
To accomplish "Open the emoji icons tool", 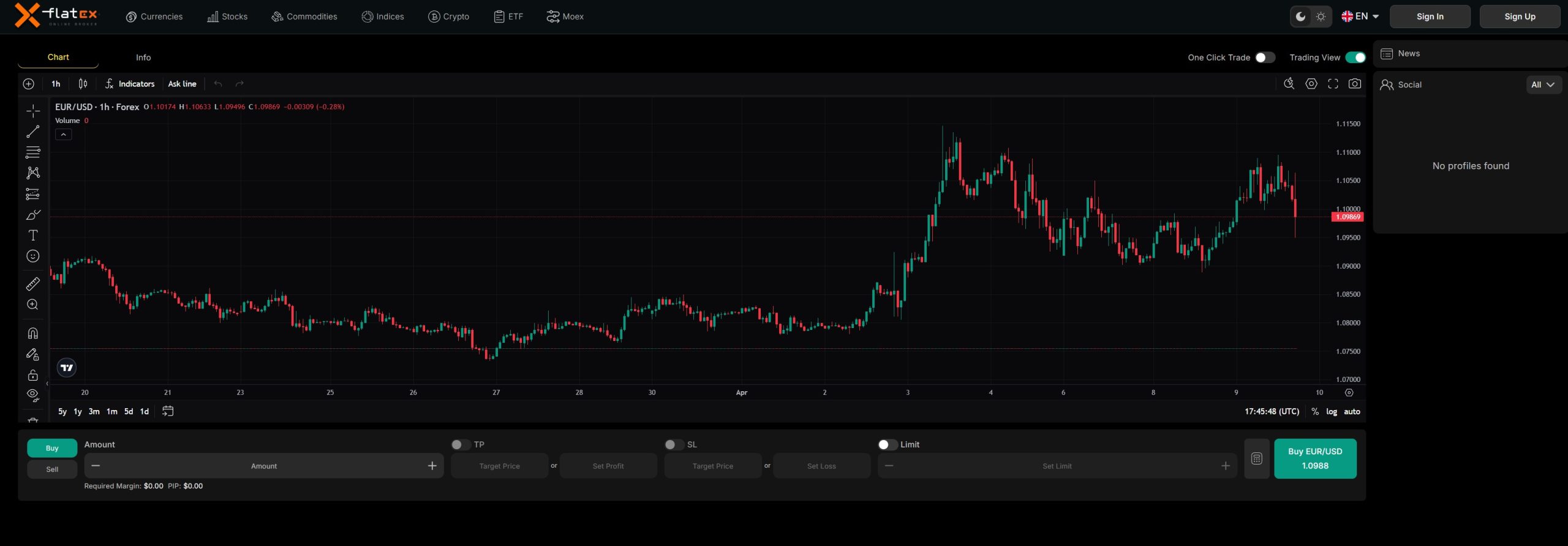I will click(33, 256).
